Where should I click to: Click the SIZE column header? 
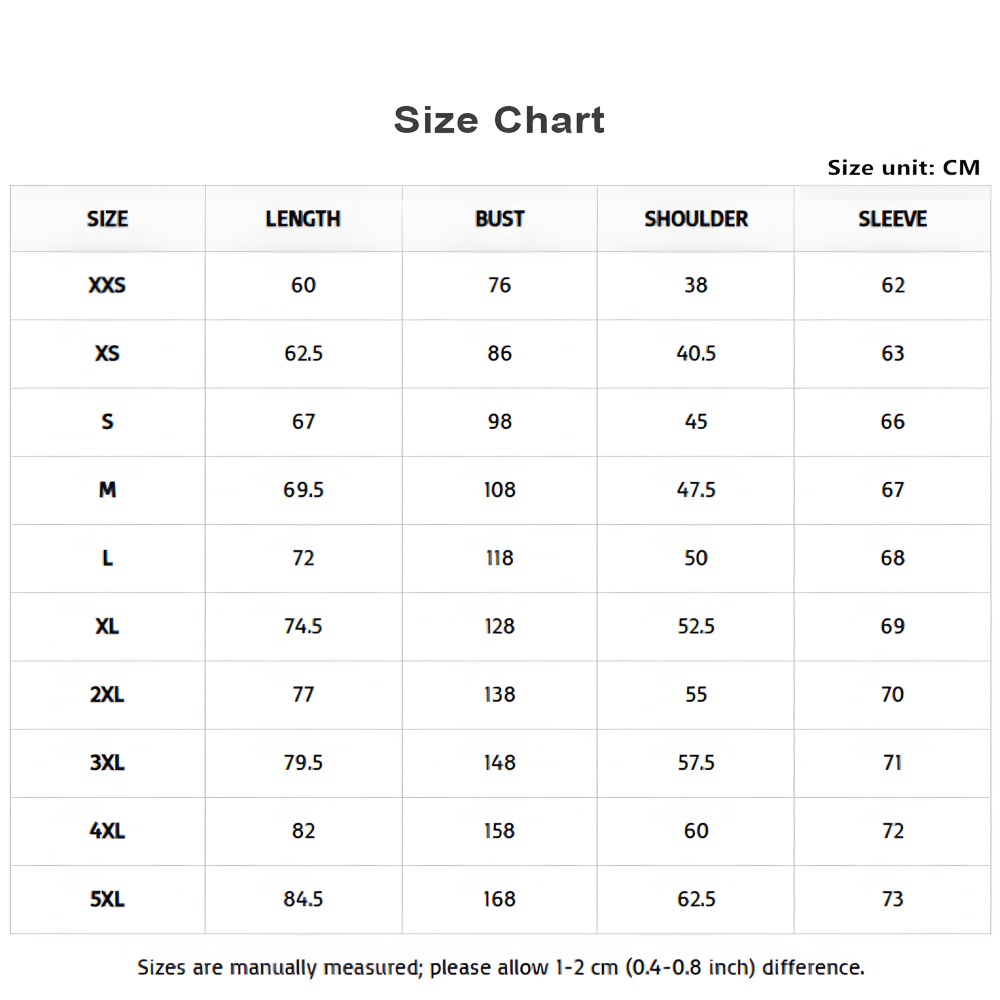click(x=107, y=219)
